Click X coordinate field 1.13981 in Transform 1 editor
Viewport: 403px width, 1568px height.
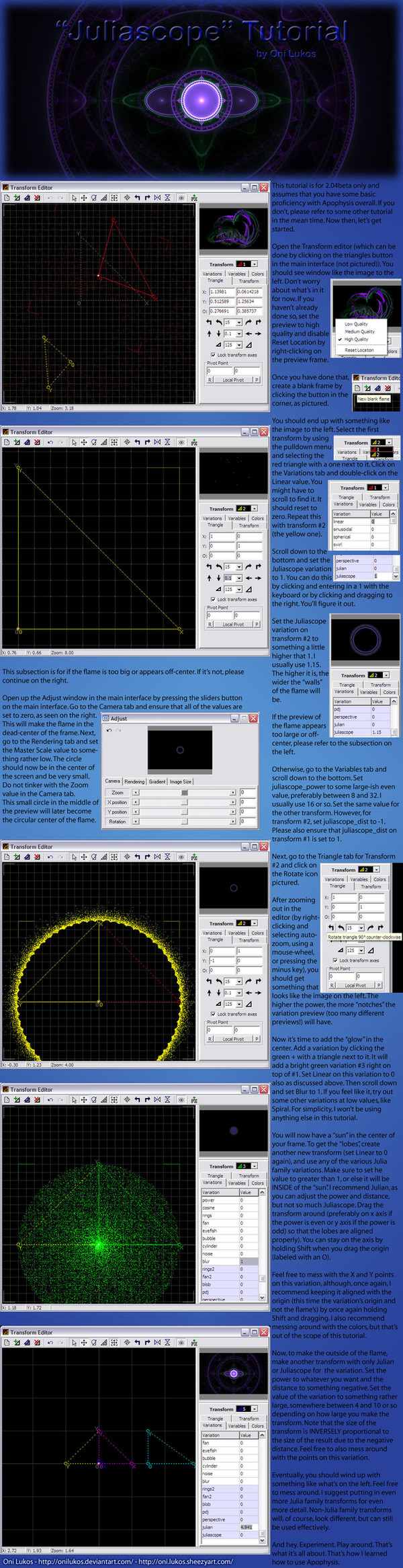(x=221, y=292)
